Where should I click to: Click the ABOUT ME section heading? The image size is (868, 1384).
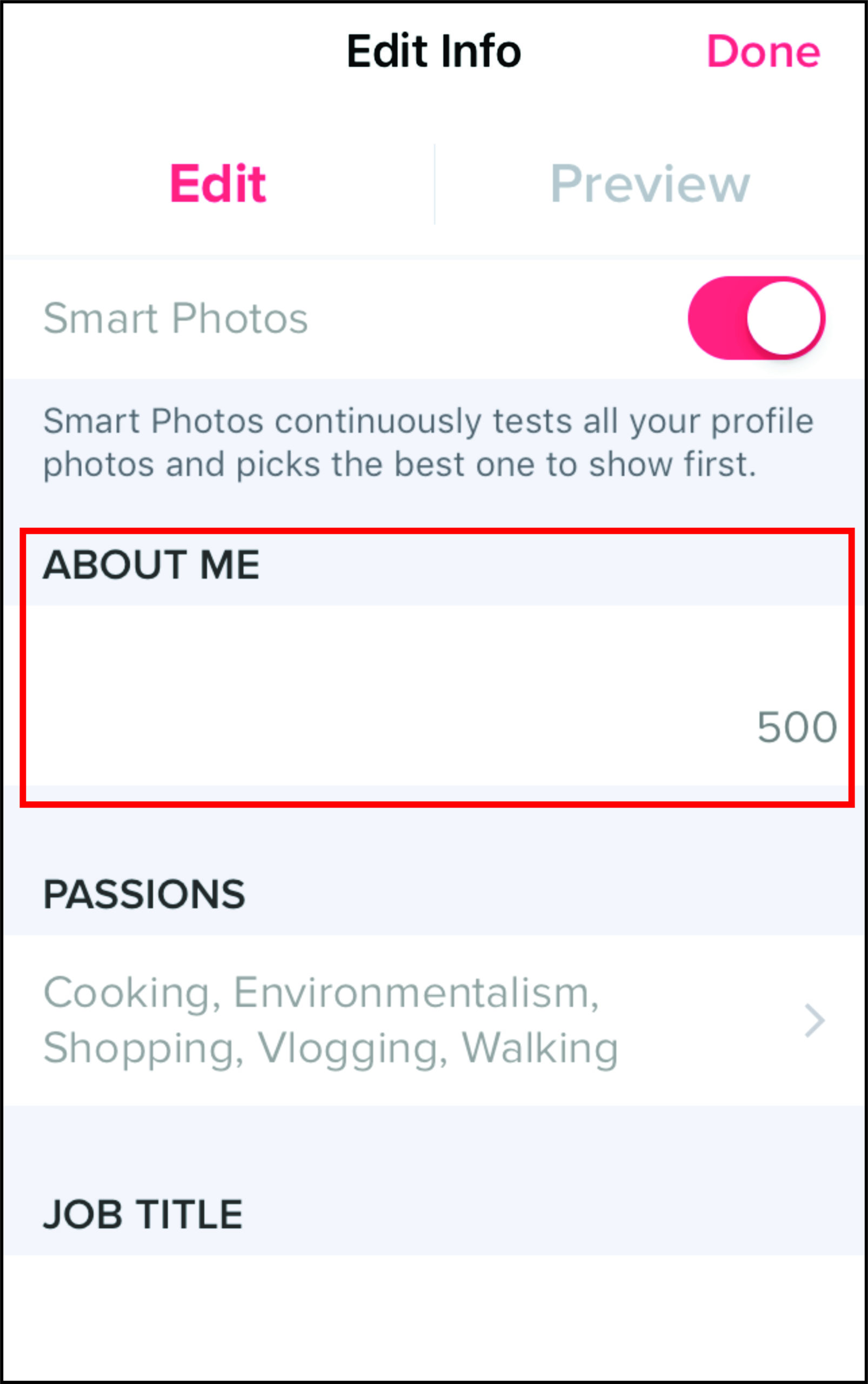151,565
